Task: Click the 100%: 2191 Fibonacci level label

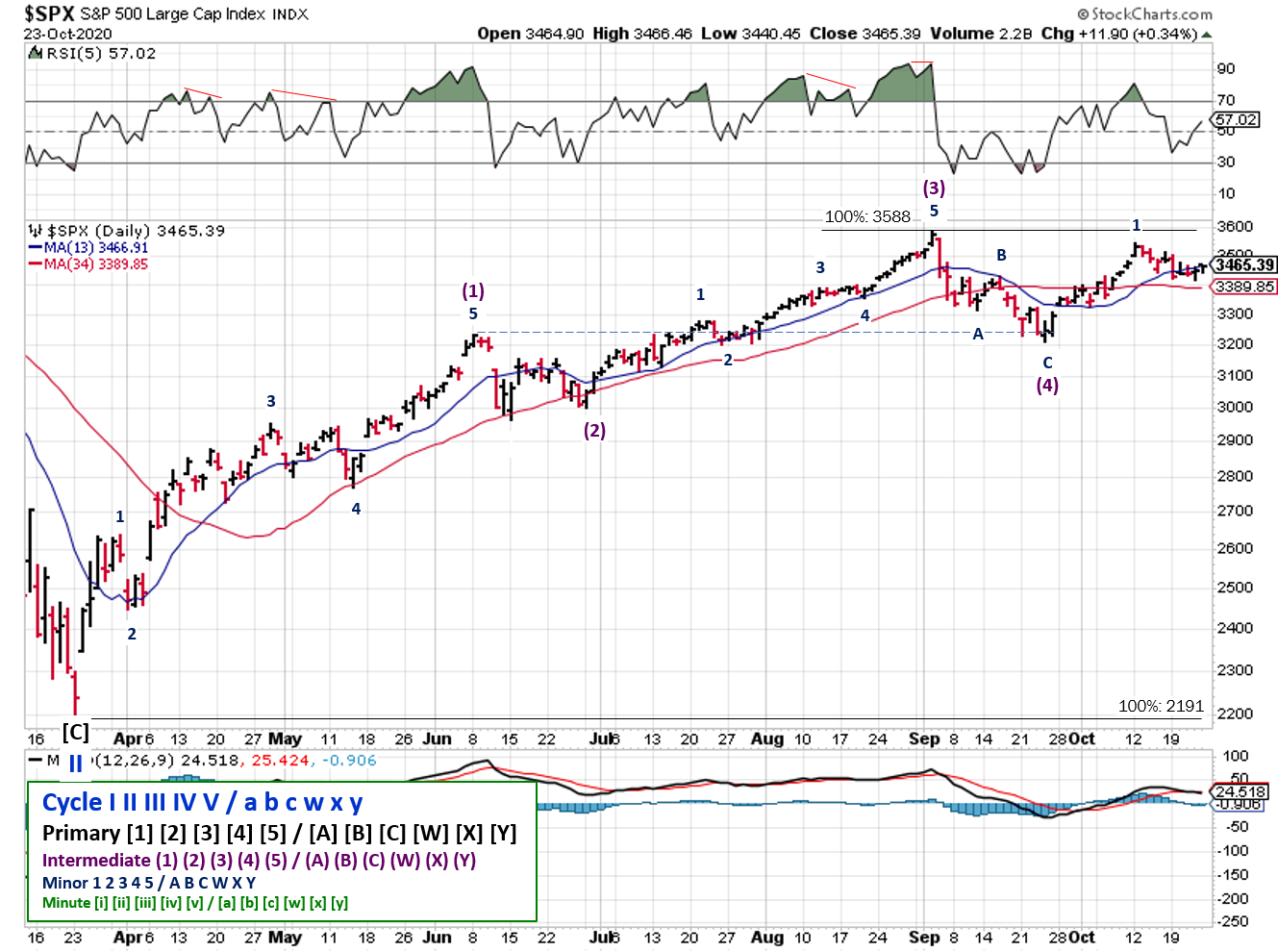Action: tap(1161, 706)
